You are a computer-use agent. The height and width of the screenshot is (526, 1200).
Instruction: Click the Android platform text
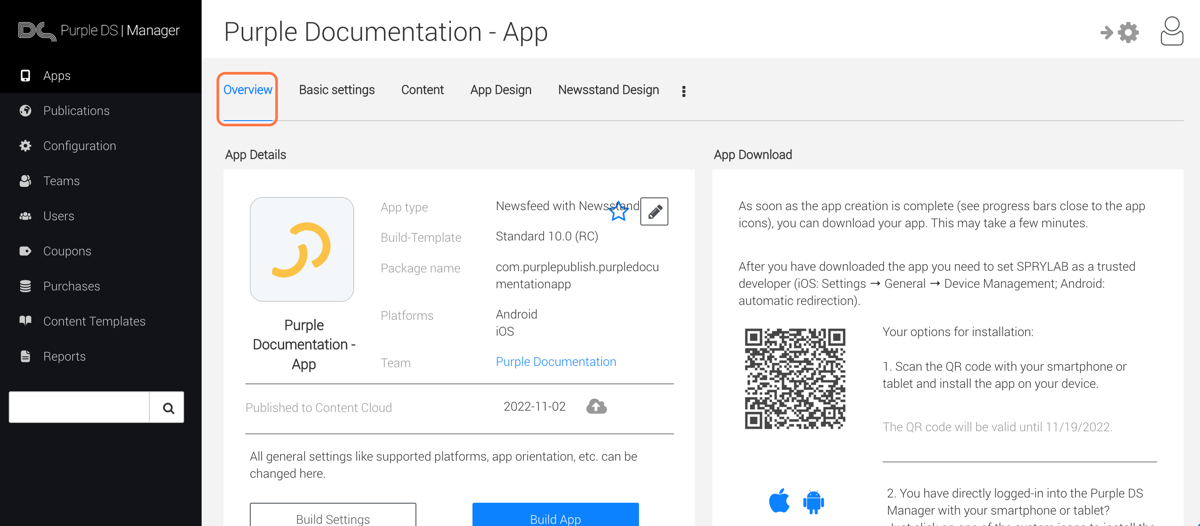[517, 314]
